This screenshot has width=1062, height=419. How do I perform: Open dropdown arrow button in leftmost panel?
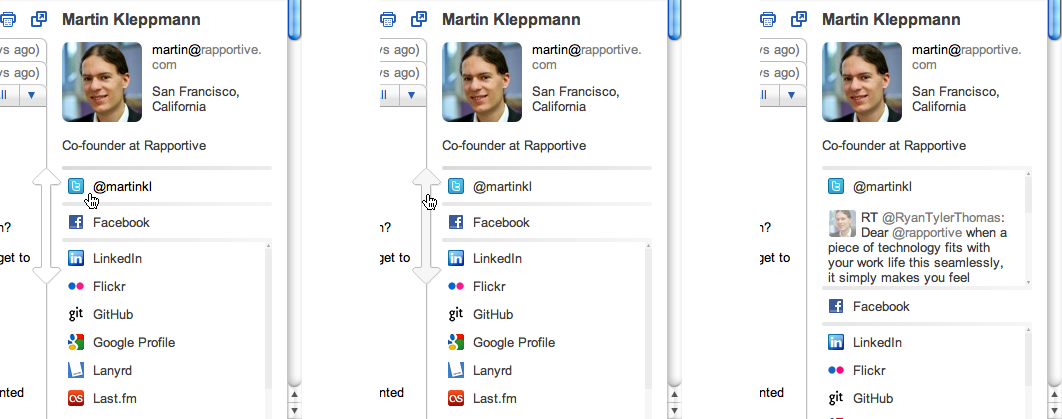[x=32, y=95]
